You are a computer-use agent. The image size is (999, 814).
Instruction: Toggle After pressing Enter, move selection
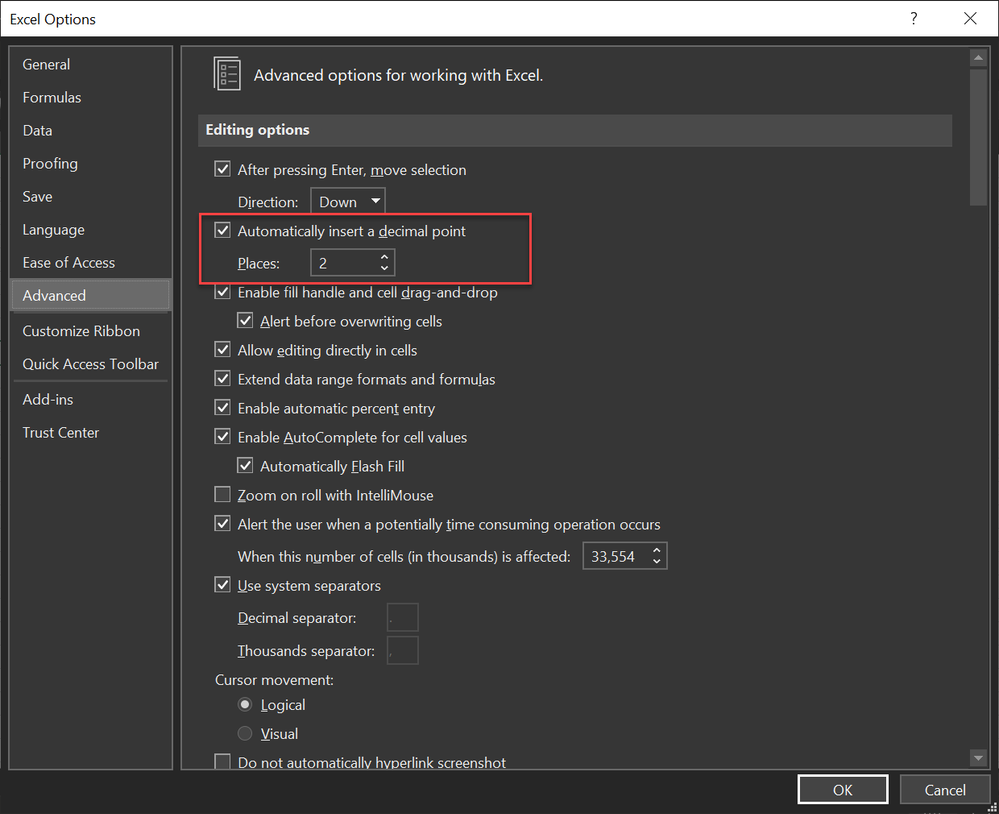point(222,169)
